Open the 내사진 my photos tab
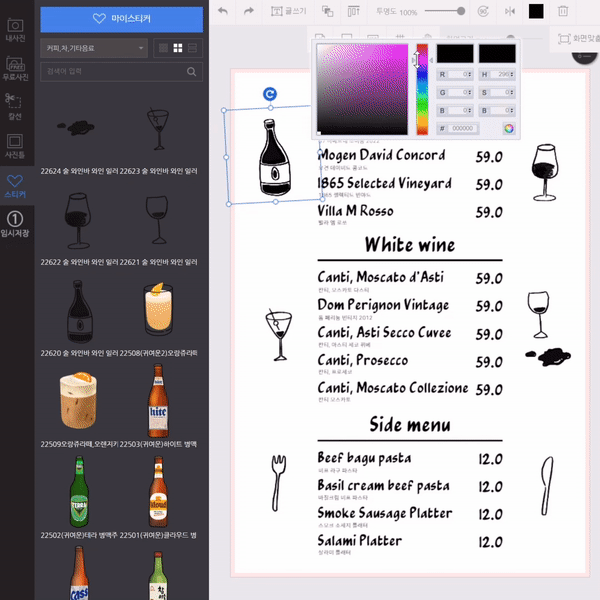Image resolution: width=600 pixels, height=600 pixels. coord(15,30)
